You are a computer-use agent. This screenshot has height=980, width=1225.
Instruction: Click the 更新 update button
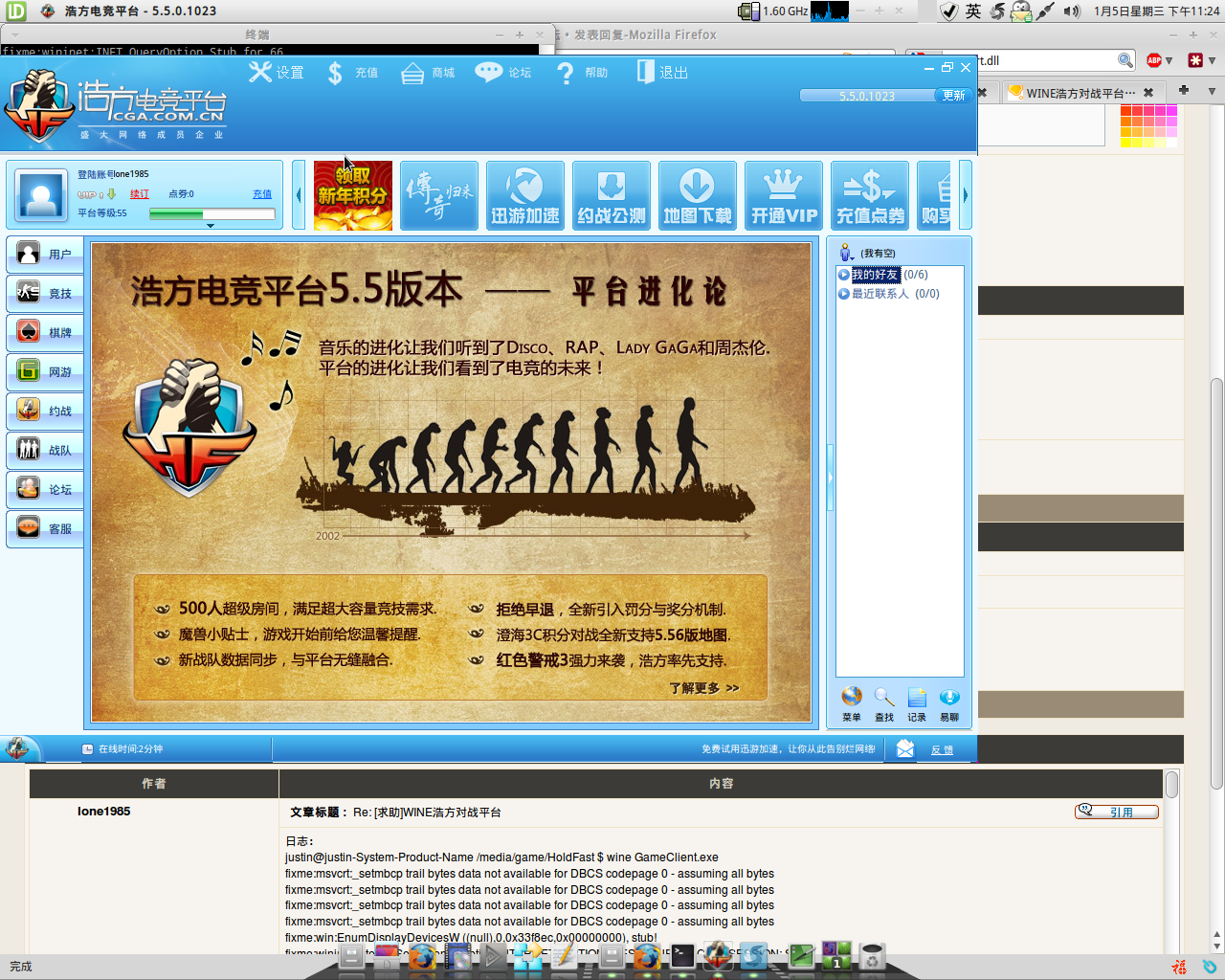click(953, 96)
